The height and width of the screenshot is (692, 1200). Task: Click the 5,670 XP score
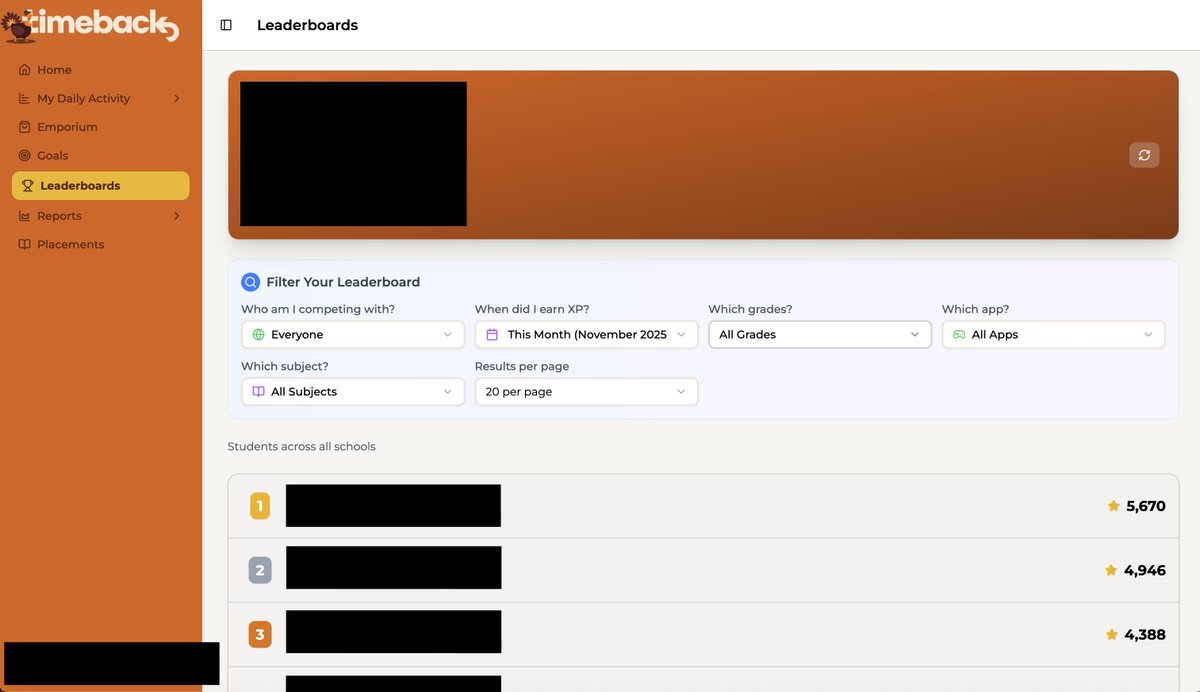[x=1146, y=506]
